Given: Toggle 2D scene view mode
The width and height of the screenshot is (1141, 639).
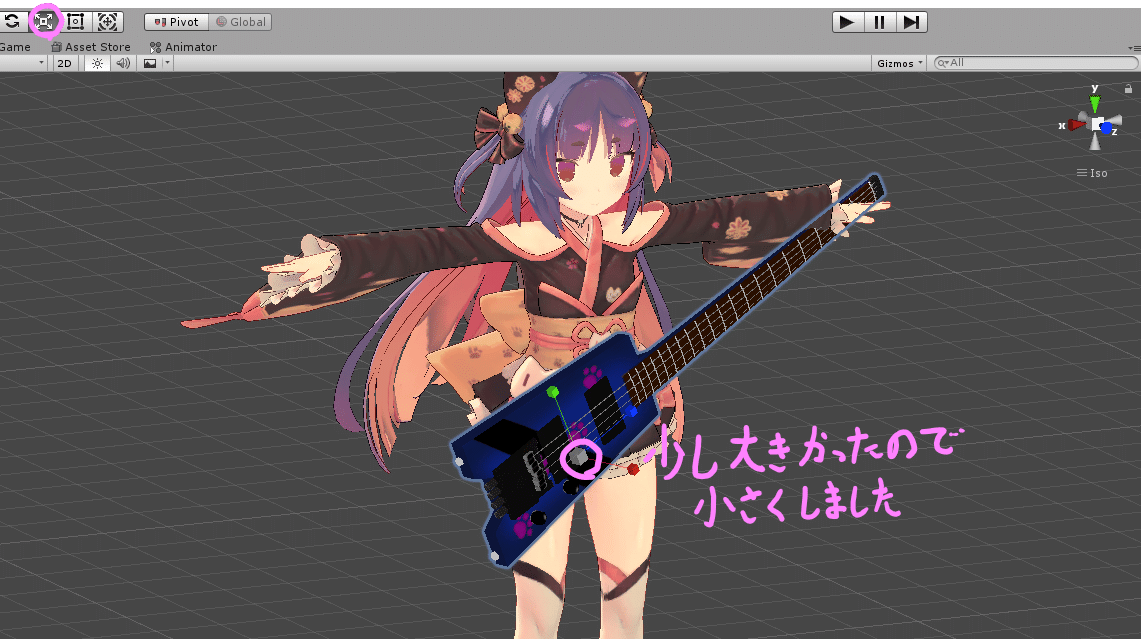Looking at the screenshot, I should [65, 63].
